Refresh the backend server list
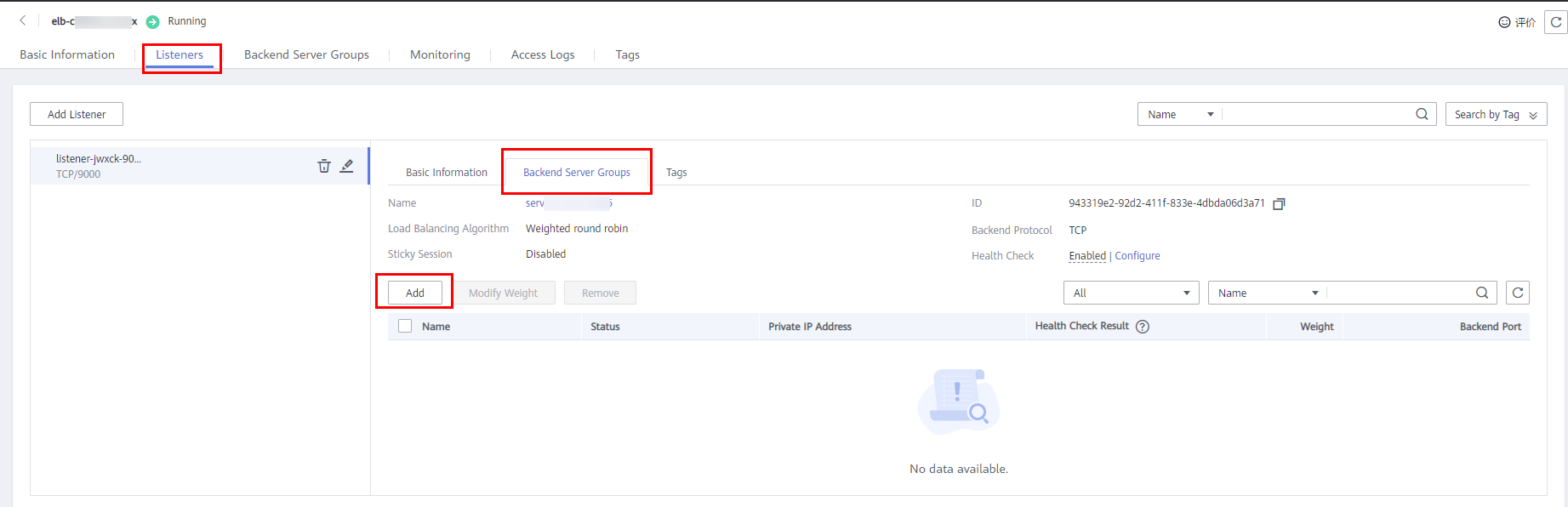The image size is (1568, 507). coord(1517,293)
